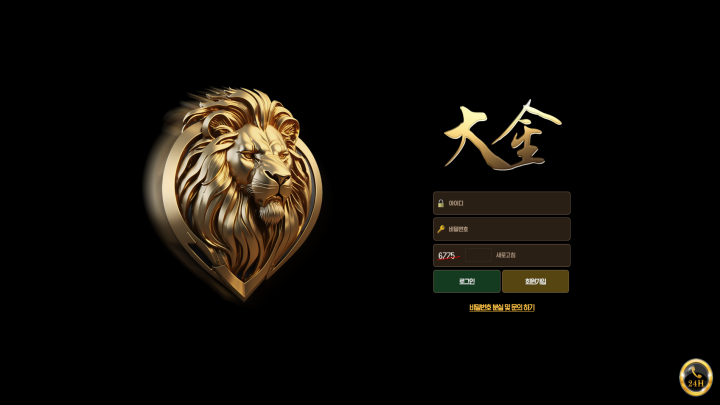Image resolution: width=720 pixels, height=405 pixels.
Task: Click the captcha row's empty area right of 새로고침
Action: (x=543, y=255)
